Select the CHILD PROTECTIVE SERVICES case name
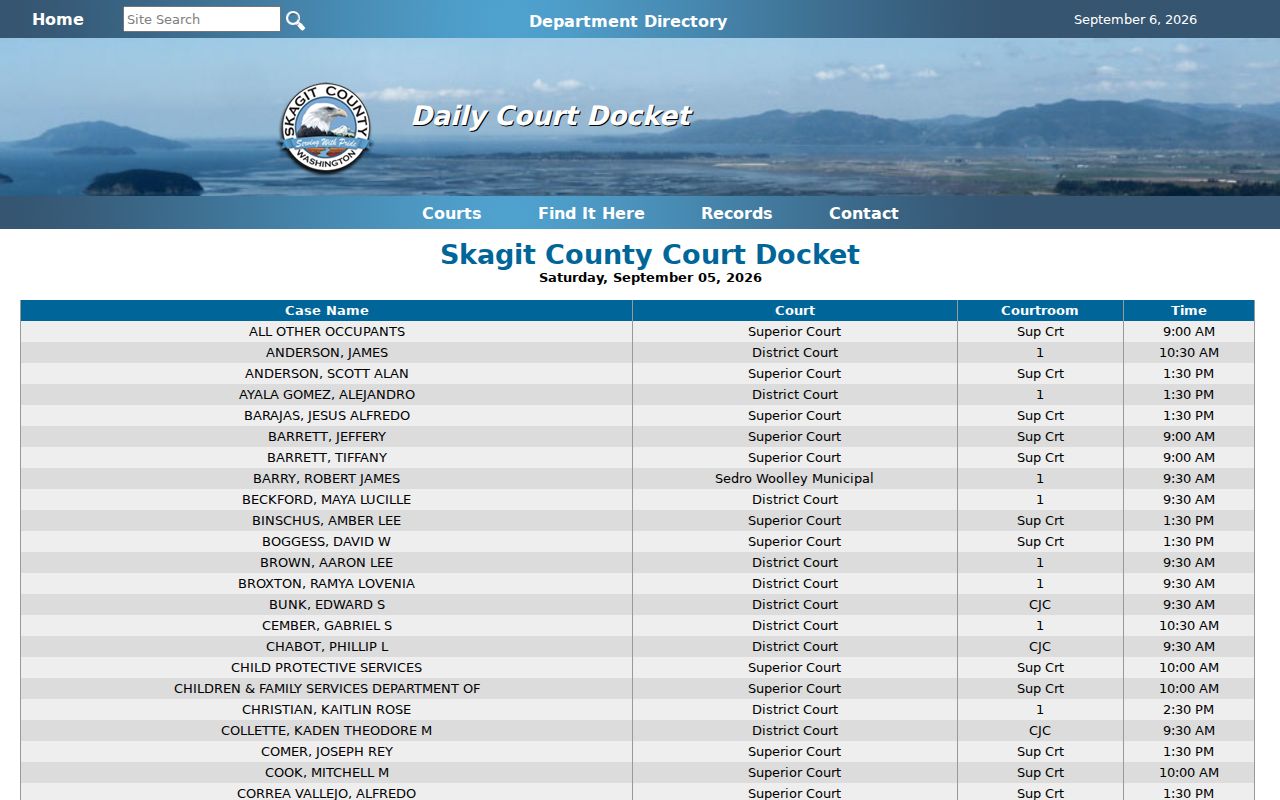The height and width of the screenshot is (800, 1280). click(327, 667)
